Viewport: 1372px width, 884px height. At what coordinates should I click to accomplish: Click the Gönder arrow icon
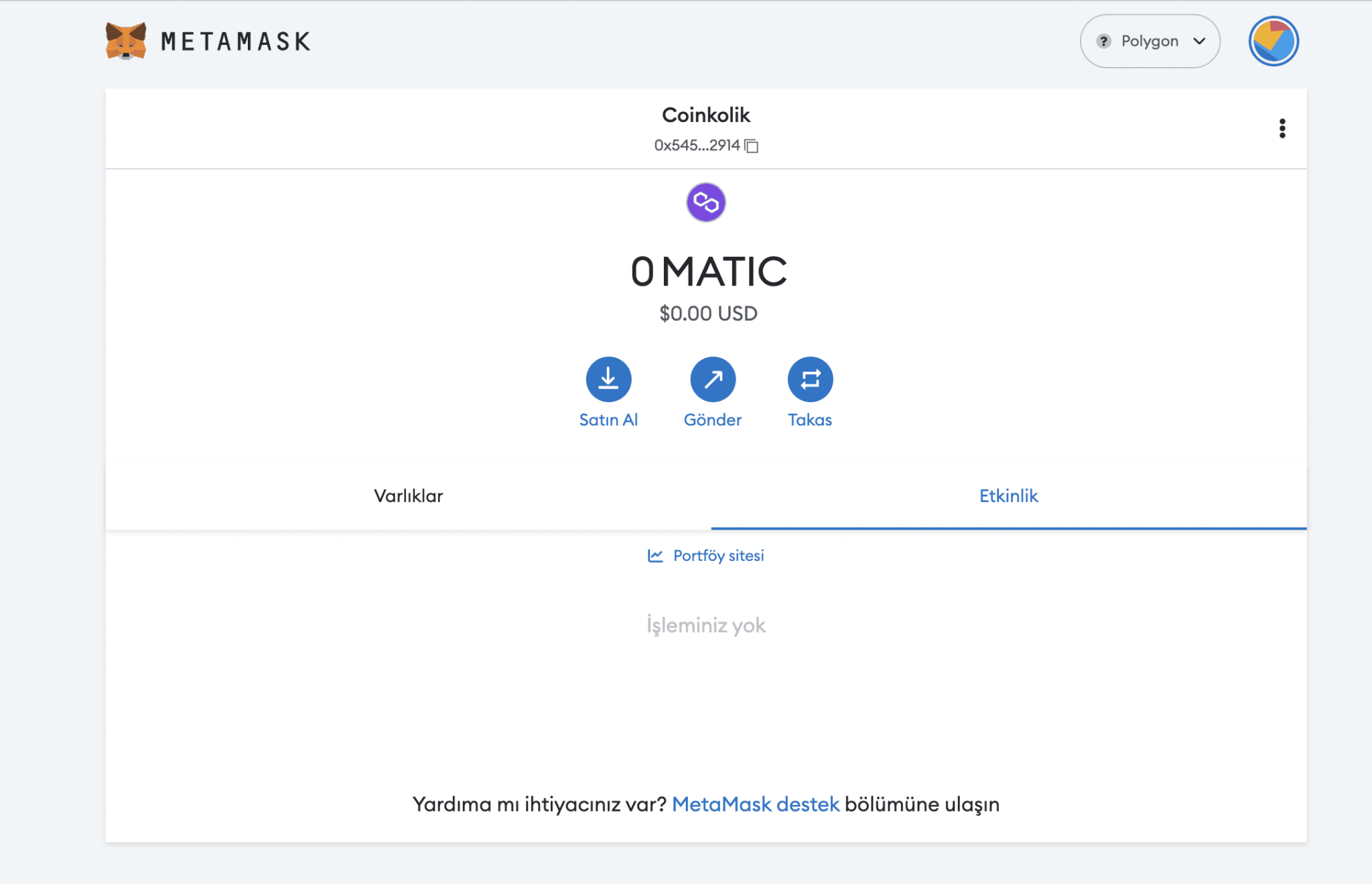713,379
